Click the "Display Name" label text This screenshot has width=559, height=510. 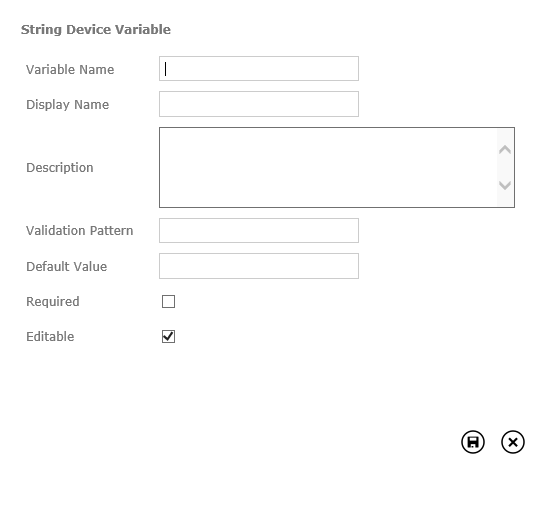[x=67, y=105]
